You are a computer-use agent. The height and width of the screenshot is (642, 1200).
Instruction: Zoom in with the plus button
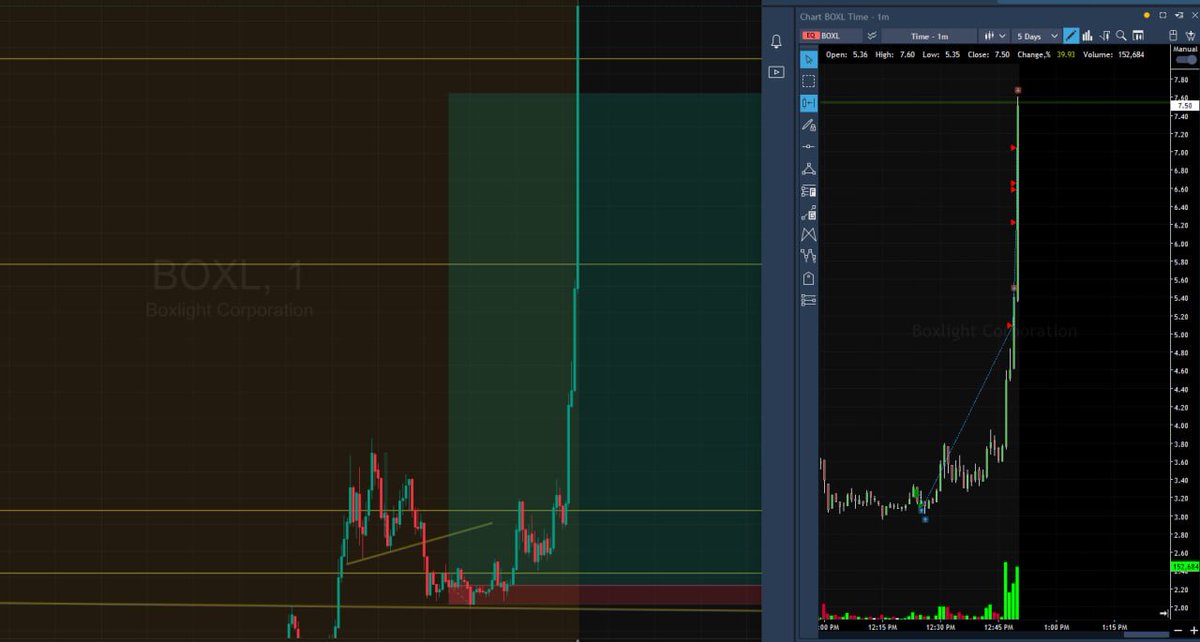[x=1194, y=631]
